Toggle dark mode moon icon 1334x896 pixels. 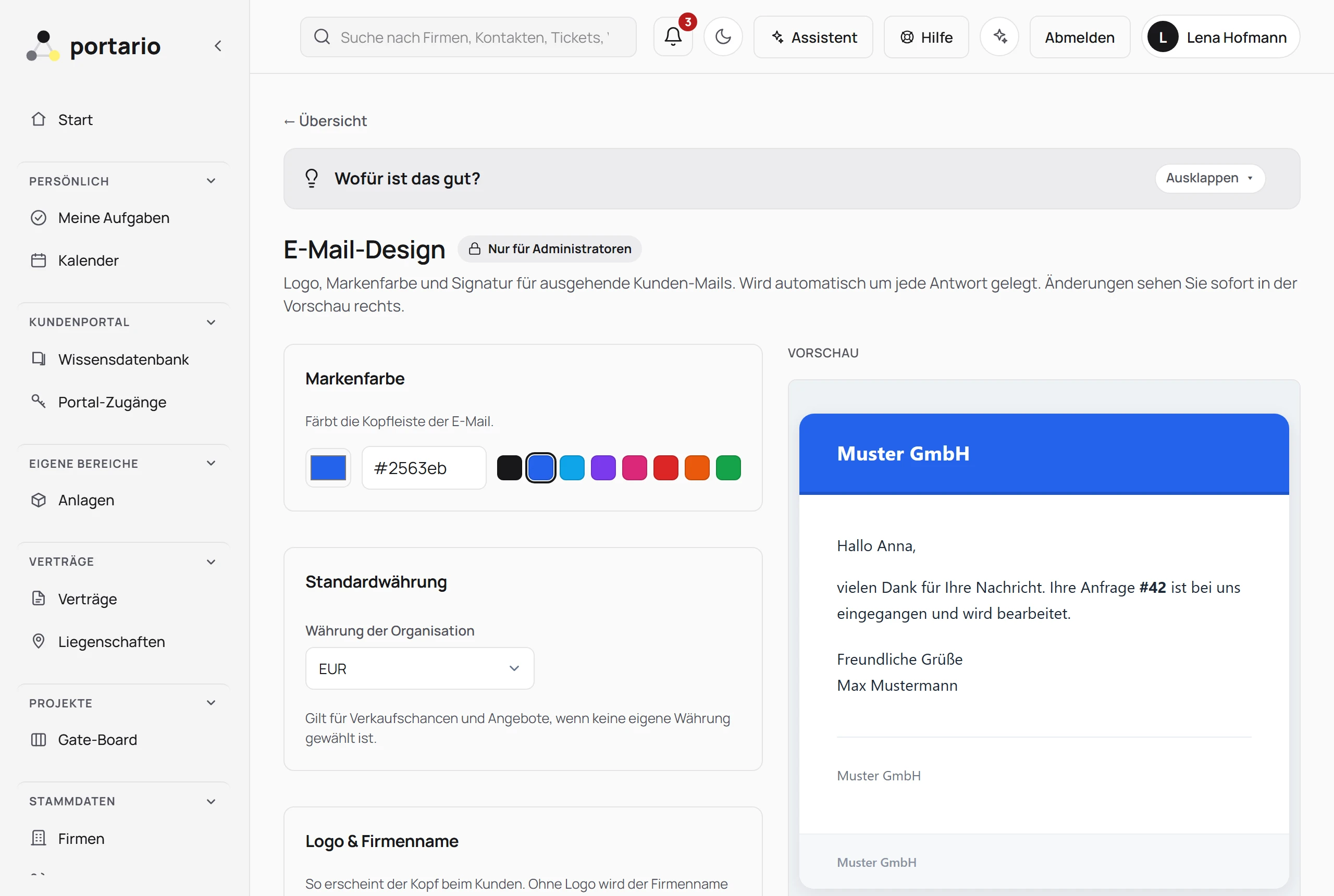click(x=723, y=37)
